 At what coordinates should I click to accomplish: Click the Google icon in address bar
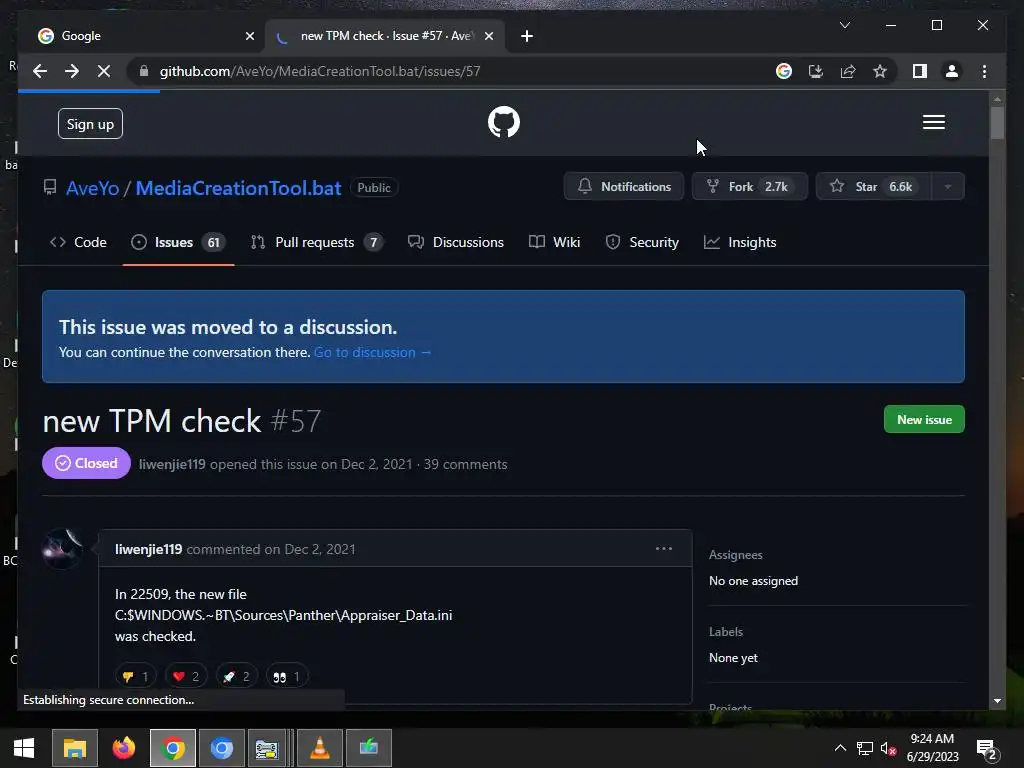tap(784, 71)
